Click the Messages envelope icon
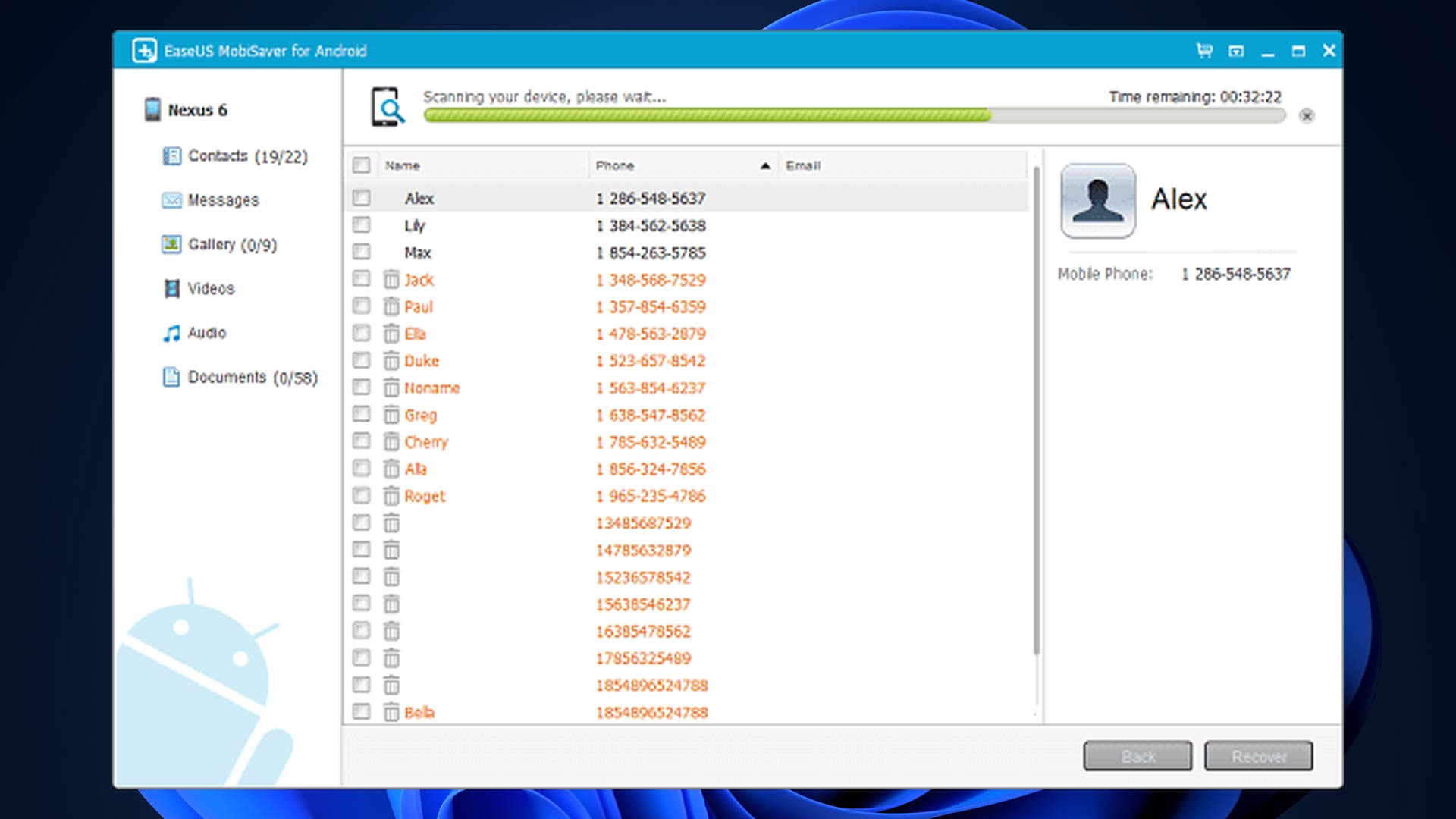Viewport: 1456px width, 819px height. click(172, 200)
